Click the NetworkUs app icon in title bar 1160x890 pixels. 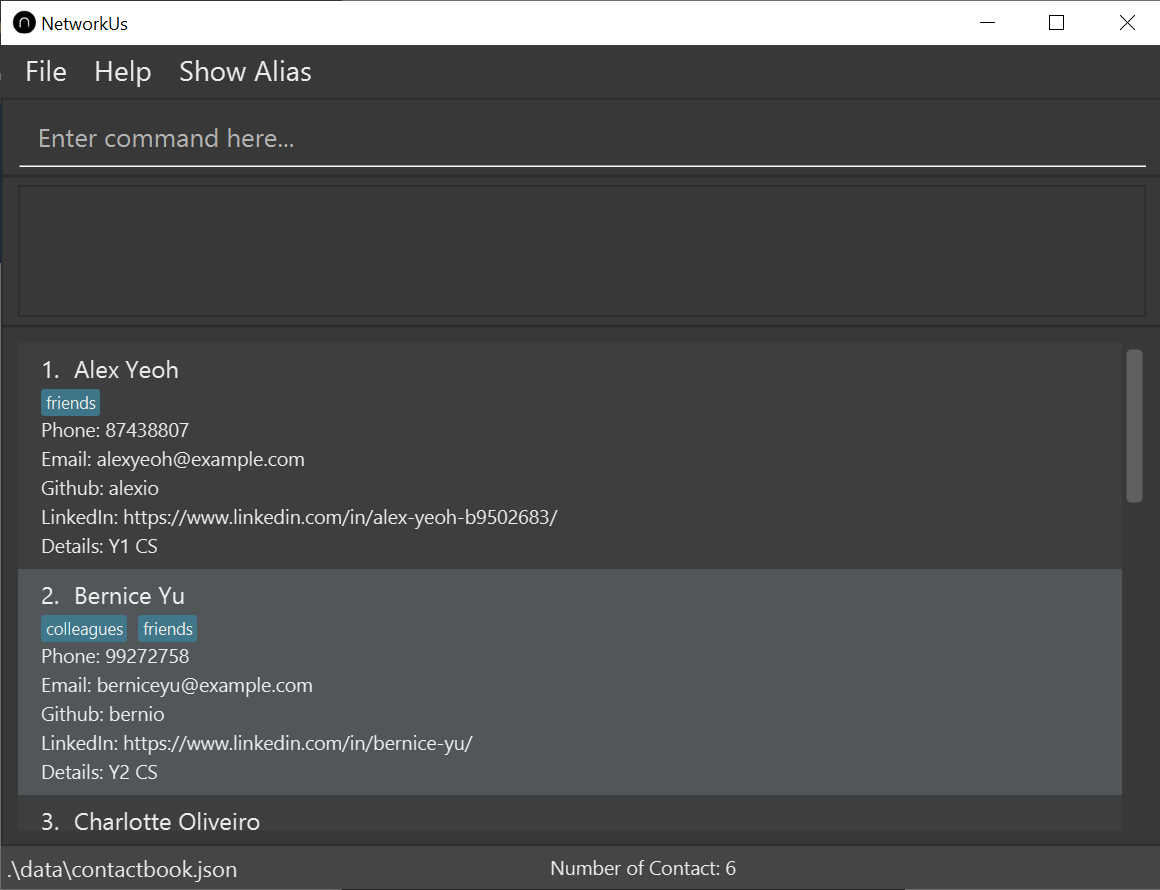coord(24,23)
